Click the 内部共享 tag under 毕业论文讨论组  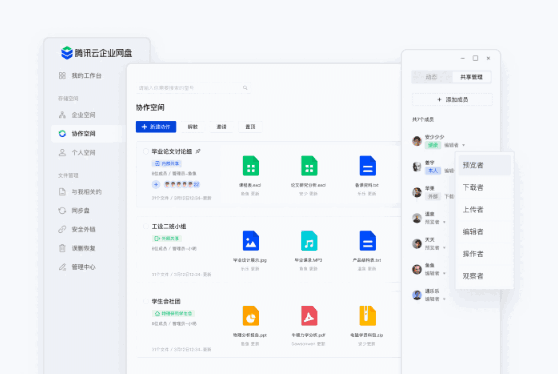[x=167, y=163]
